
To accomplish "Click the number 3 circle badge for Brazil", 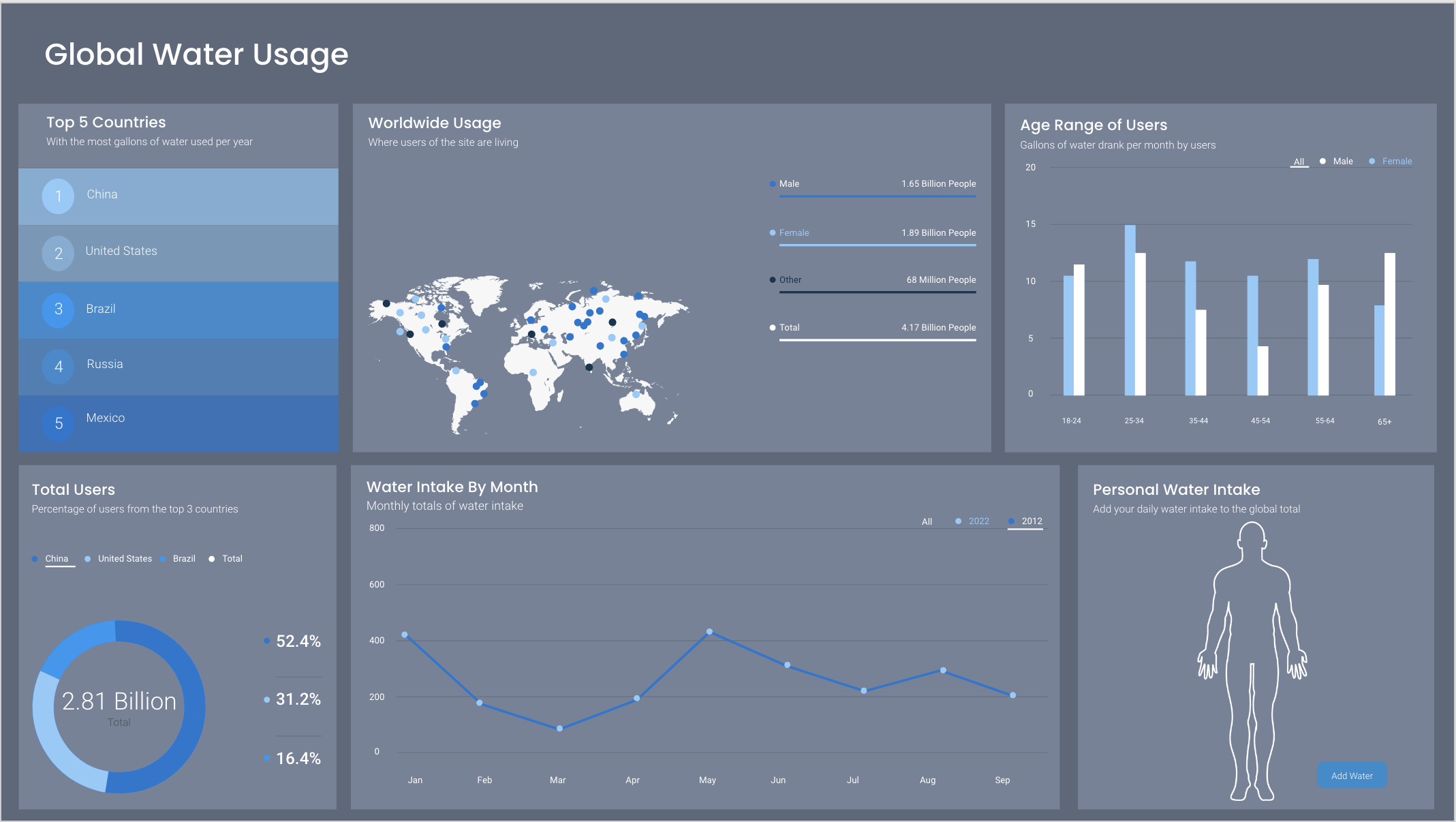I will coord(58,309).
